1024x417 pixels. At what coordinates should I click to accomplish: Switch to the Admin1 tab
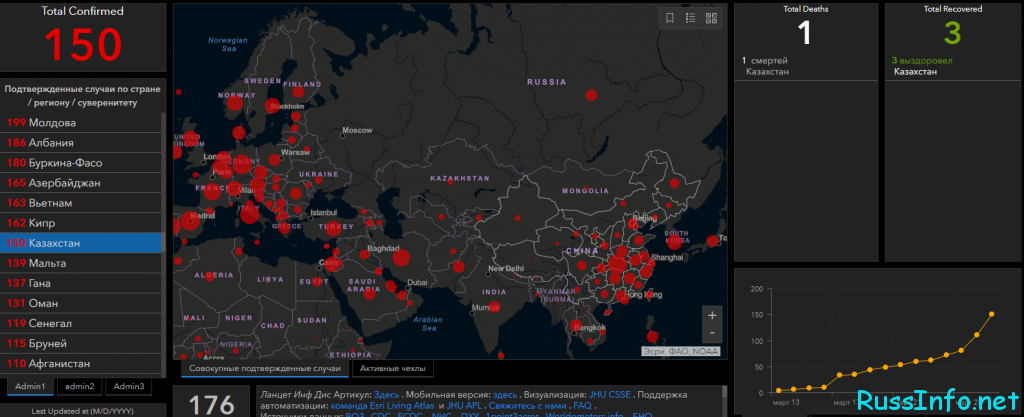pyautogui.click(x=31, y=386)
